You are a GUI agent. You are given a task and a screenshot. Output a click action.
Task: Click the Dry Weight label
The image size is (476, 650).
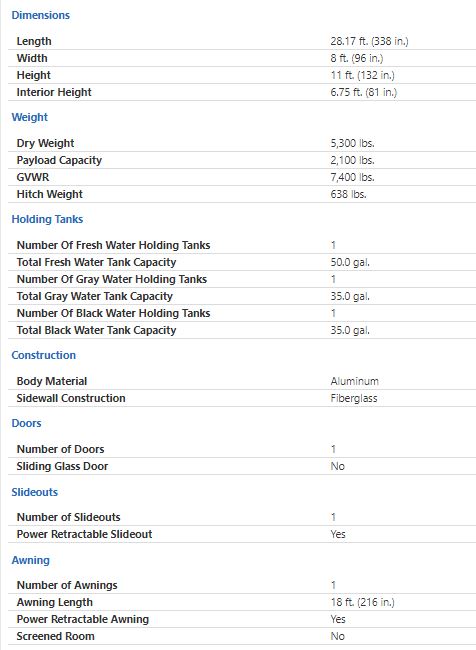coord(46,143)
